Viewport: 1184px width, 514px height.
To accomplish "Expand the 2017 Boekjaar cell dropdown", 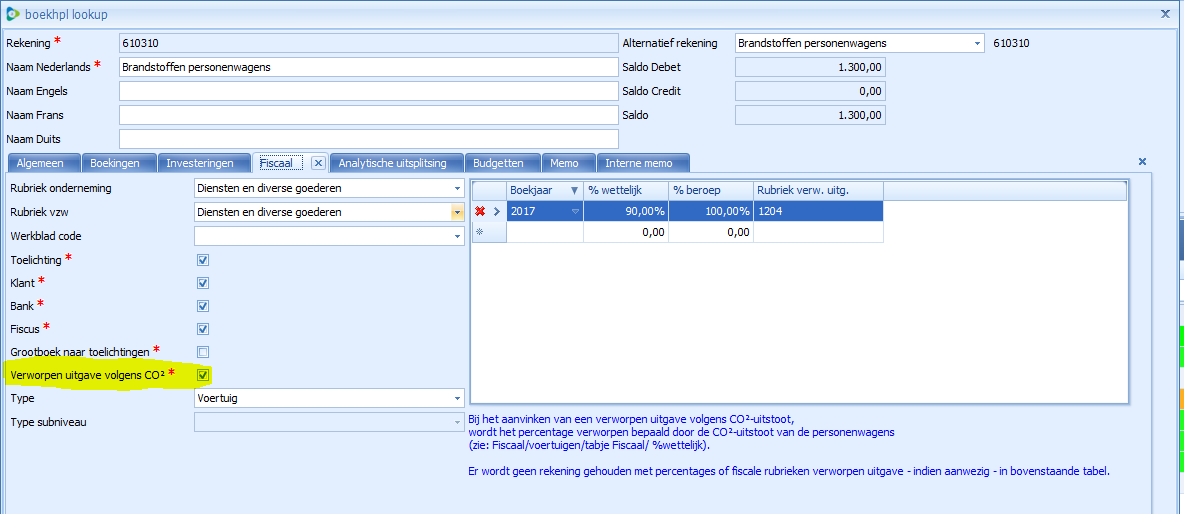I will pyautogui.click(x=575, y=212).
